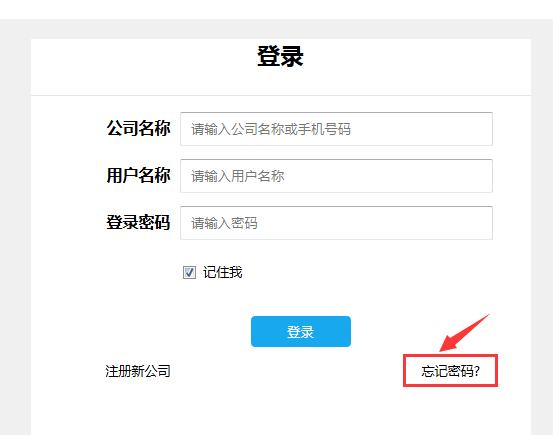Toggle the 记住我 checkbox
553x435 pixels.
189,272
